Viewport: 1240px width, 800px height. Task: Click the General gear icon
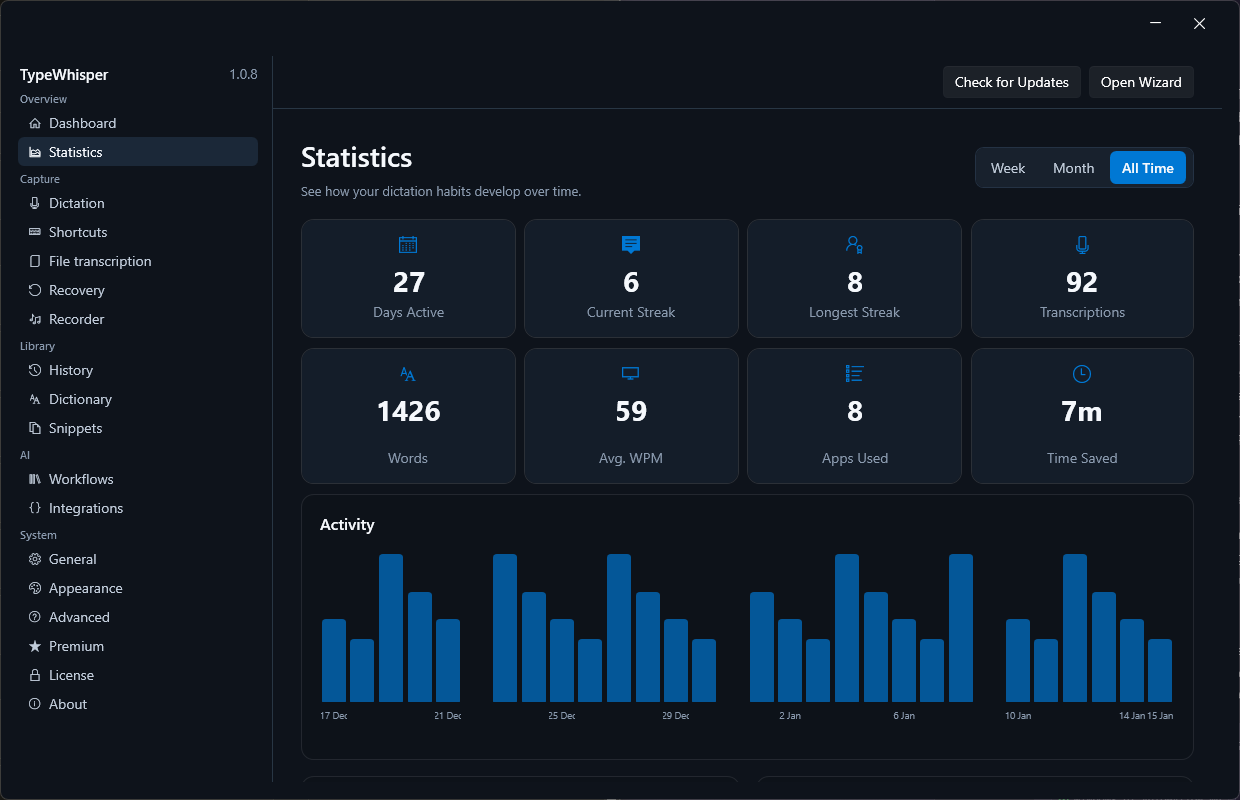click(x=35, y=559)
